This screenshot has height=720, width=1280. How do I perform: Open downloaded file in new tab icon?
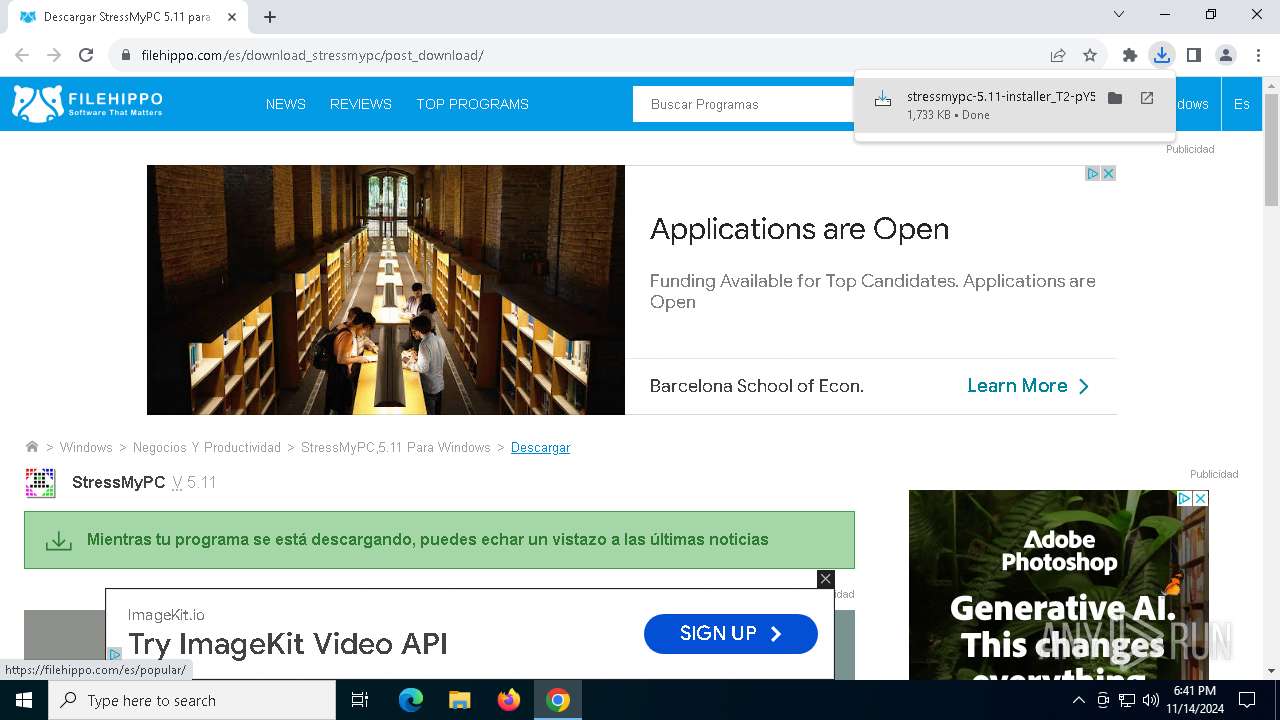1147,98
